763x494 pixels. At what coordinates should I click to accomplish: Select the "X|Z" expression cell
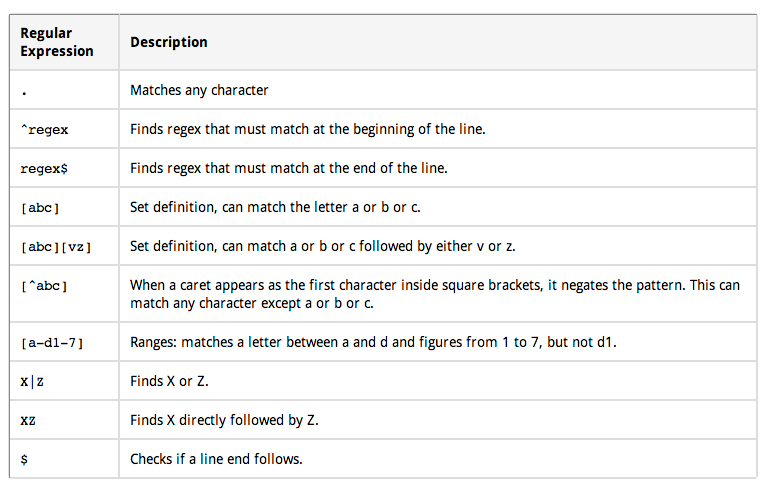tap(32, 382)
